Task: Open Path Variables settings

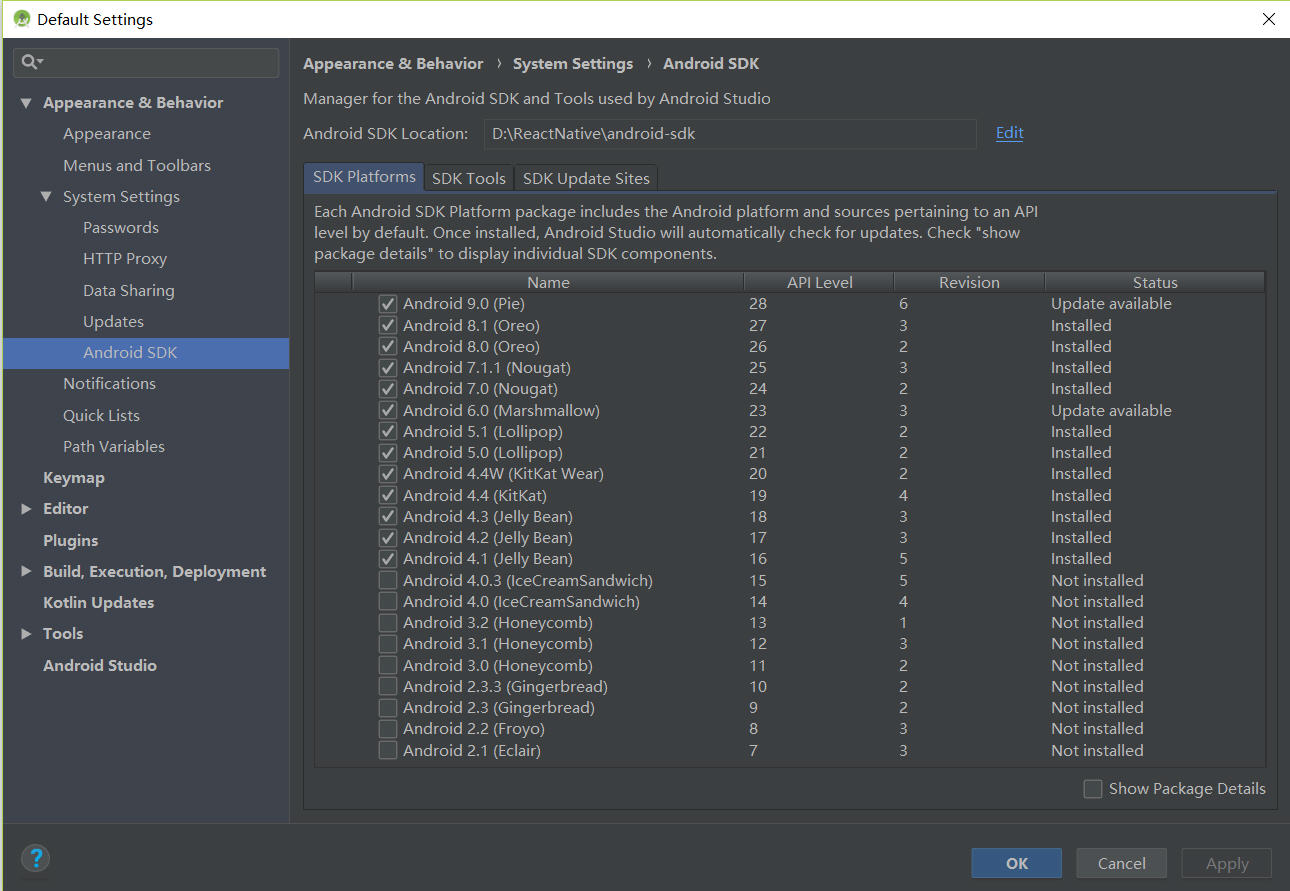Action: pyautogui.click(x=114, y=447)
